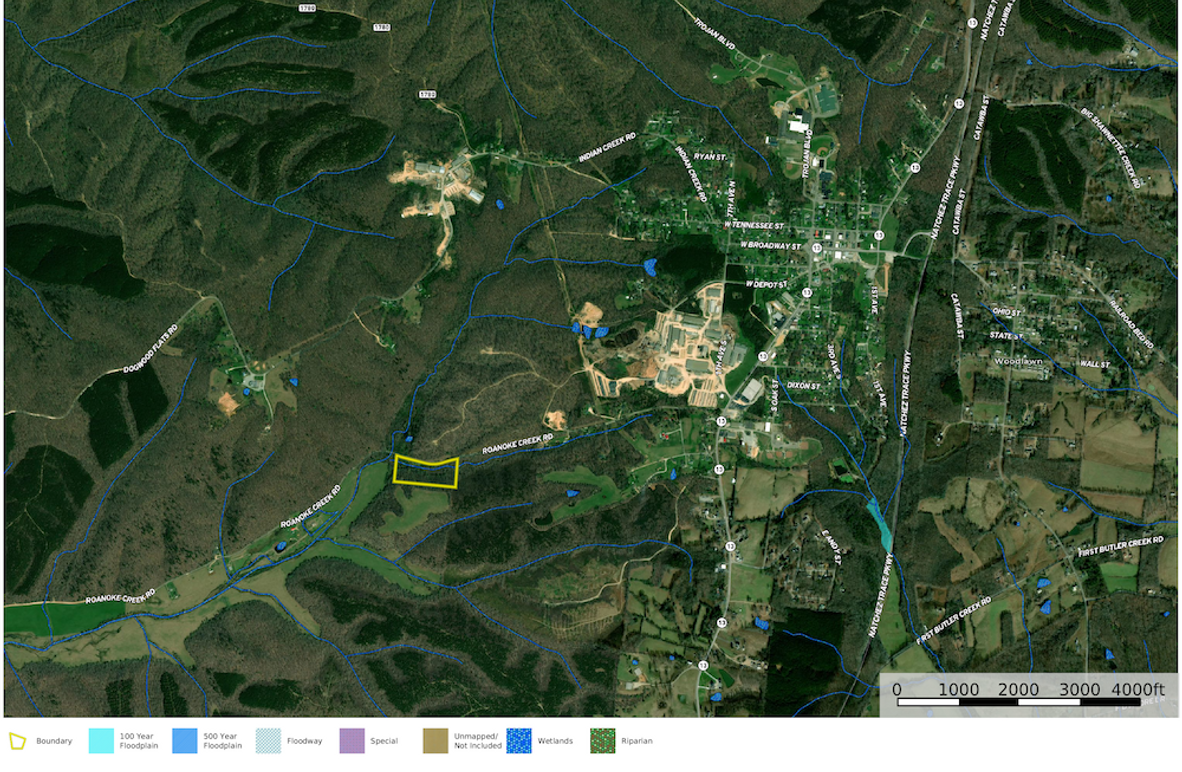Select the Wetlands pattern legend icon
Viewport: 1182px width, 772px height.
point(519,741)
